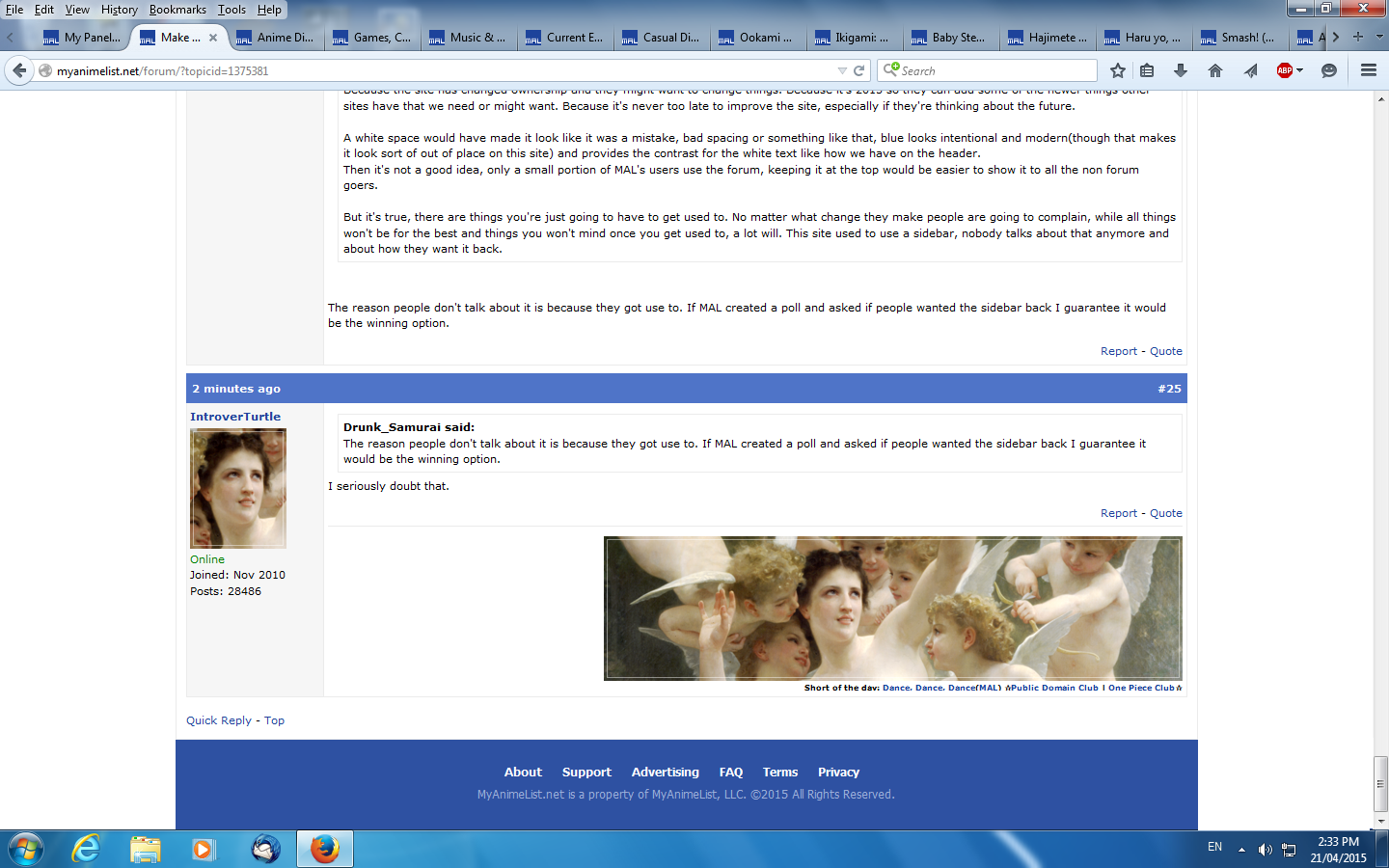
Task: Open the chat smiley face icon
Action: click(1329, 70)
